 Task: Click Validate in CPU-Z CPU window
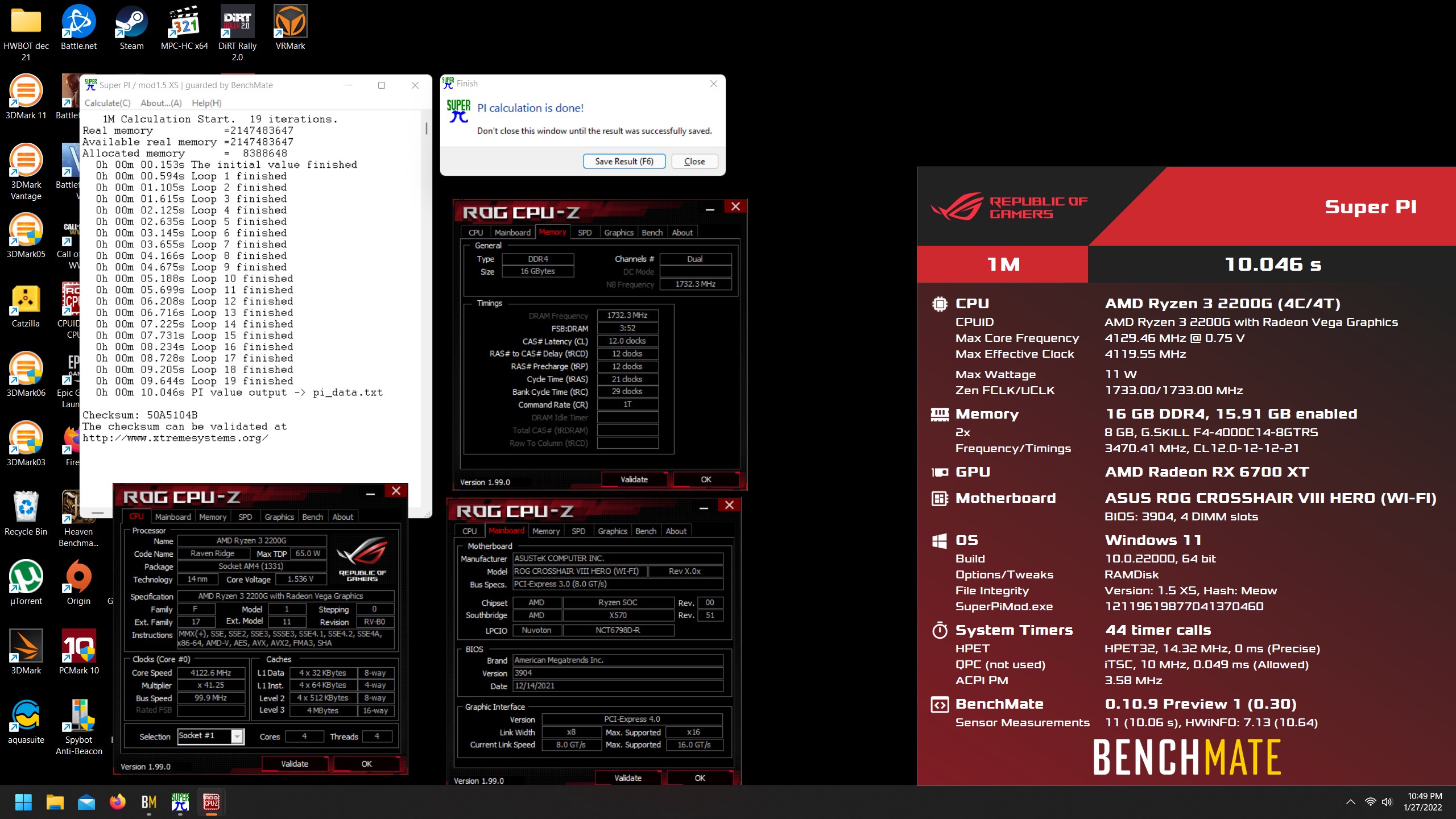[295, 764]
